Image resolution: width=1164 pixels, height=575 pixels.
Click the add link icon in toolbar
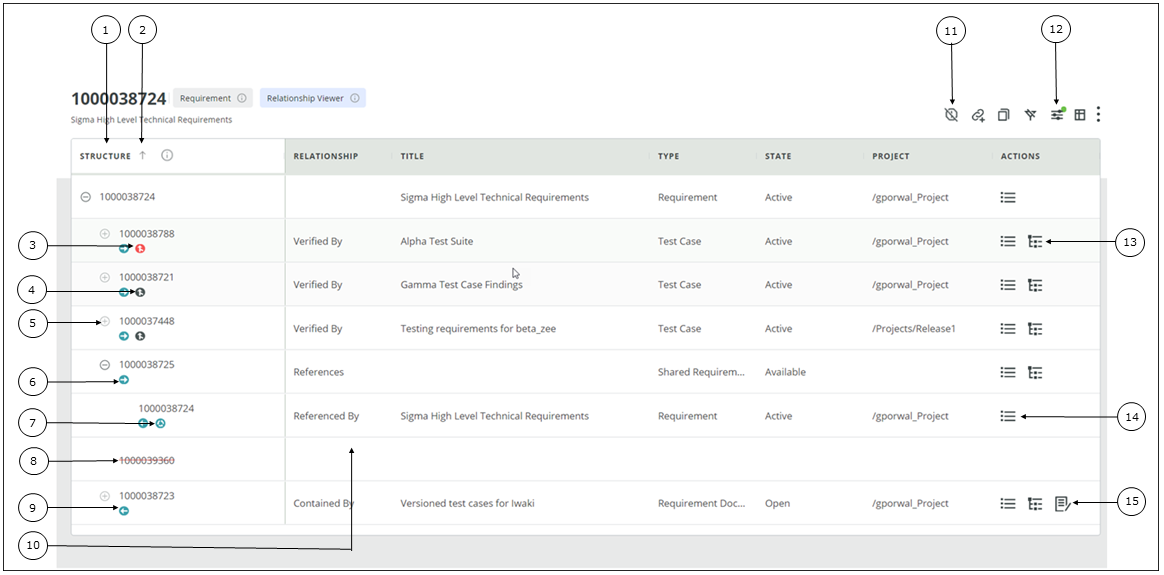pos(978,115)
